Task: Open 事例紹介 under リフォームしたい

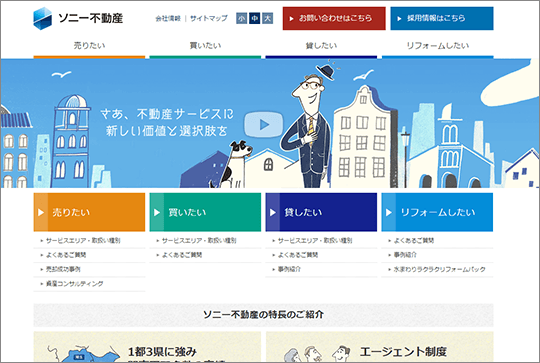Action: click(x=405, y=255)
